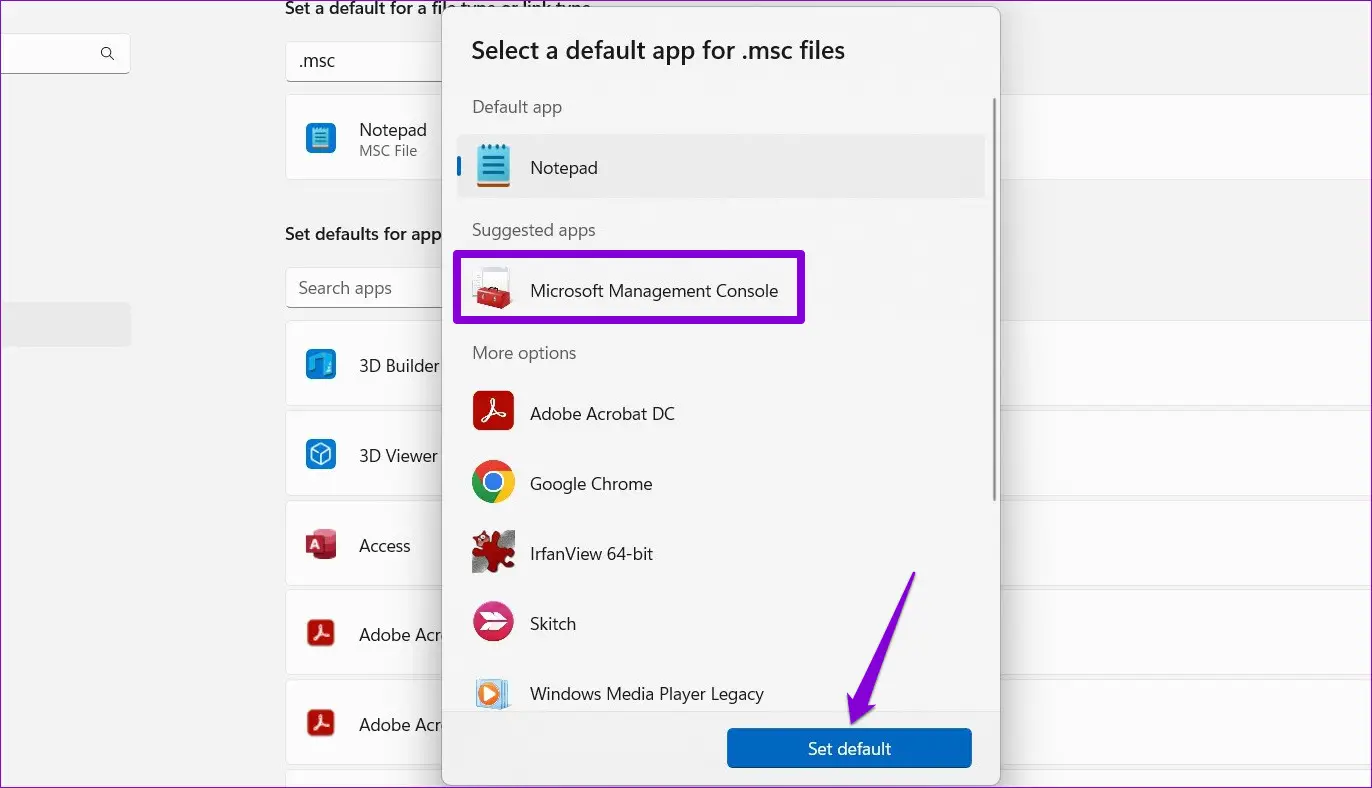Click the Adobe Acrobat DC icon
1372x788 pixels.
coord(493,413)
